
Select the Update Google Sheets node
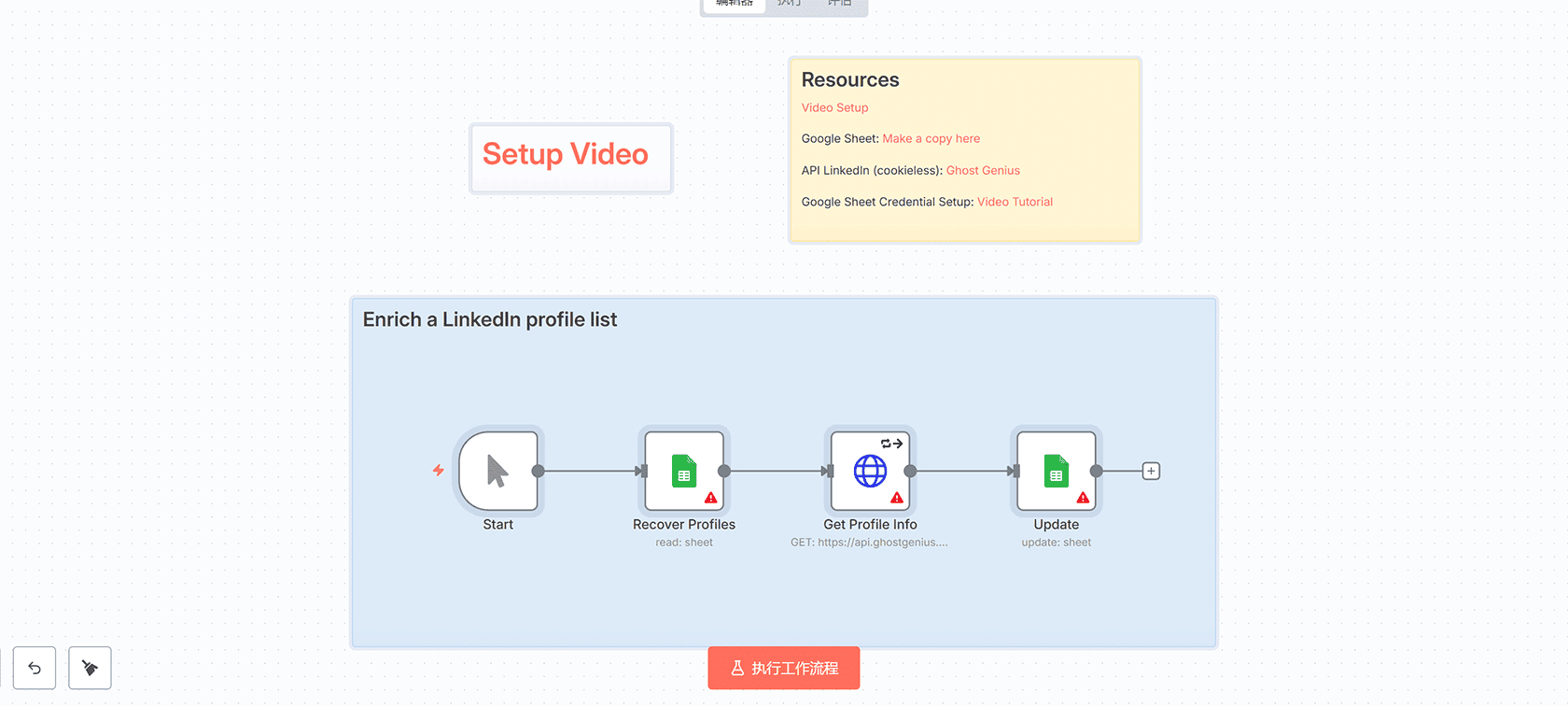pos(1056,471)
